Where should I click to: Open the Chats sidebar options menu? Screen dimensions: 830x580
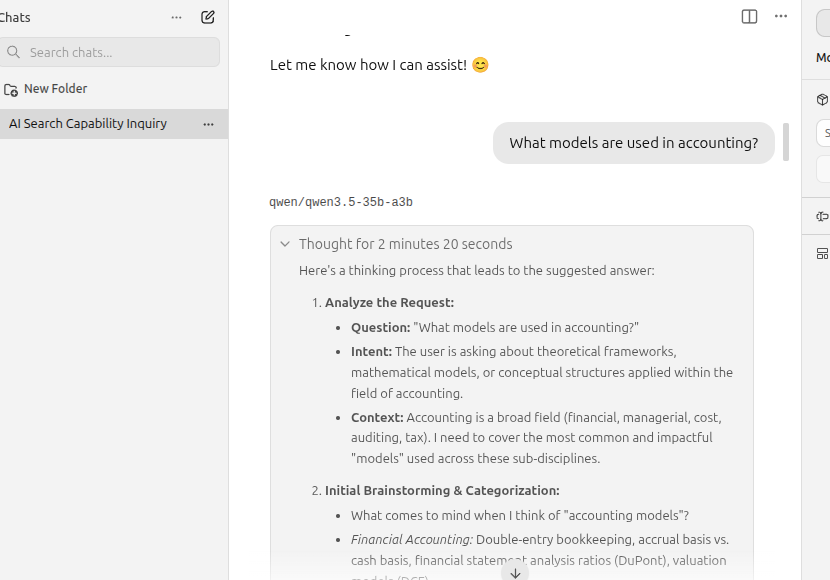[177, 17]
